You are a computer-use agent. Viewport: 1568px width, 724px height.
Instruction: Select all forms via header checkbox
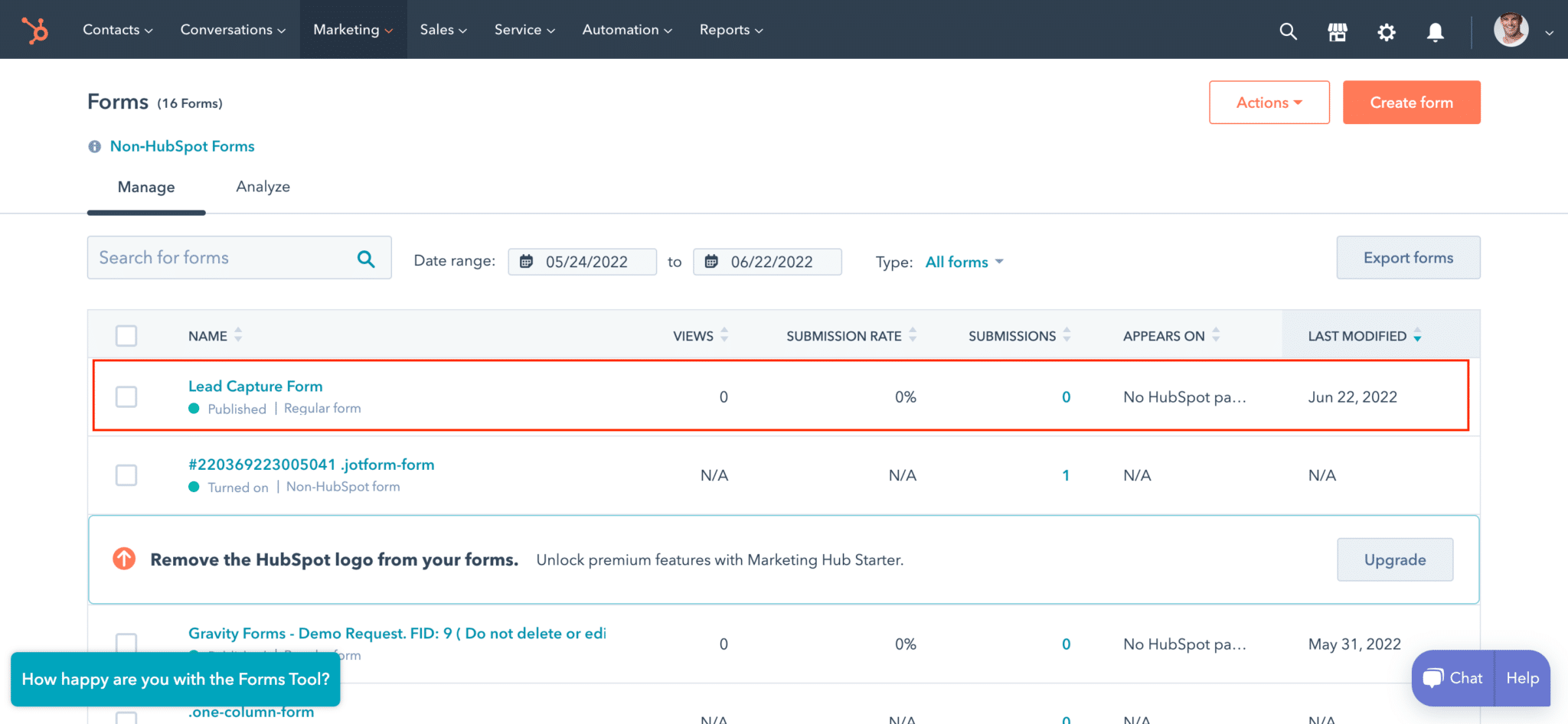pyautogui.click(x=126, y=335)
